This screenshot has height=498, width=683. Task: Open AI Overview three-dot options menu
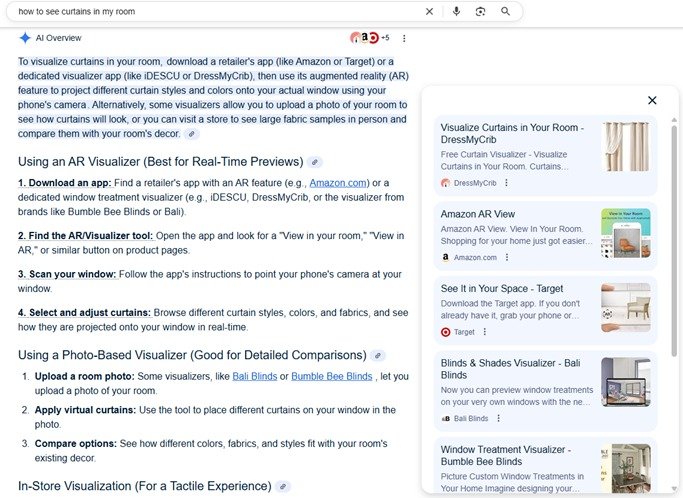(404, 38)
